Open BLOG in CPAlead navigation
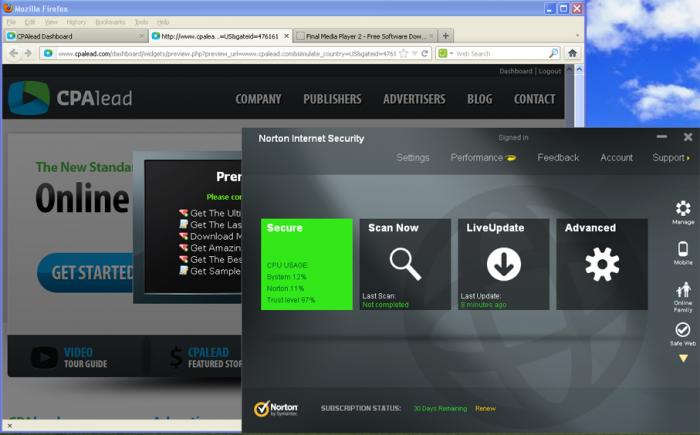The height and width of the screenshot is (435, 700). point(479,99)
